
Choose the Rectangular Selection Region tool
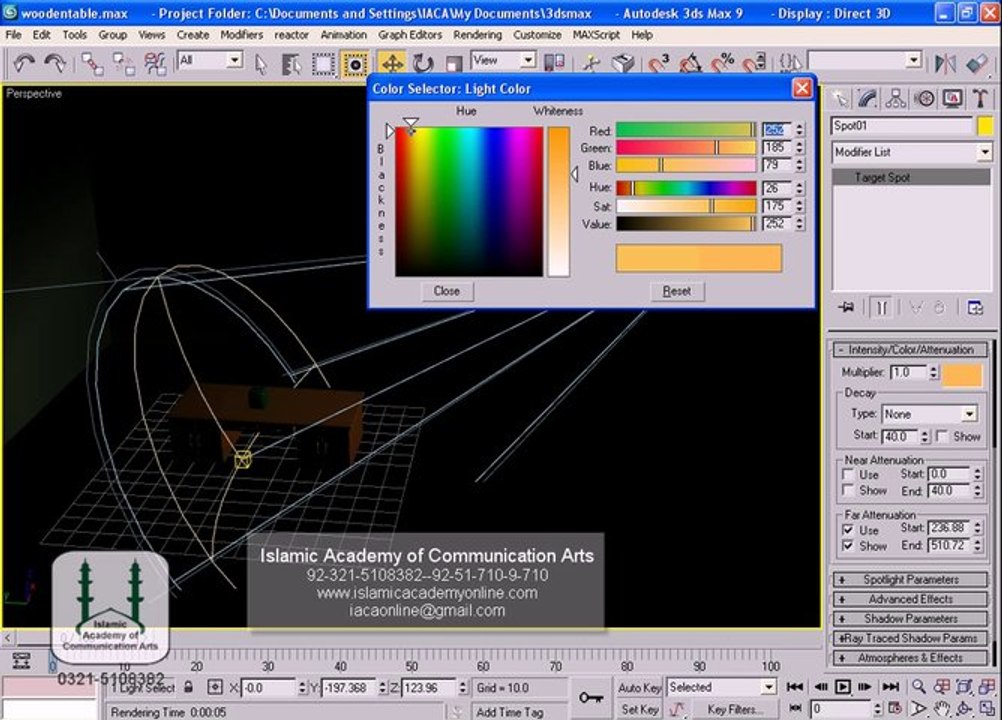[x=323, y=64]
